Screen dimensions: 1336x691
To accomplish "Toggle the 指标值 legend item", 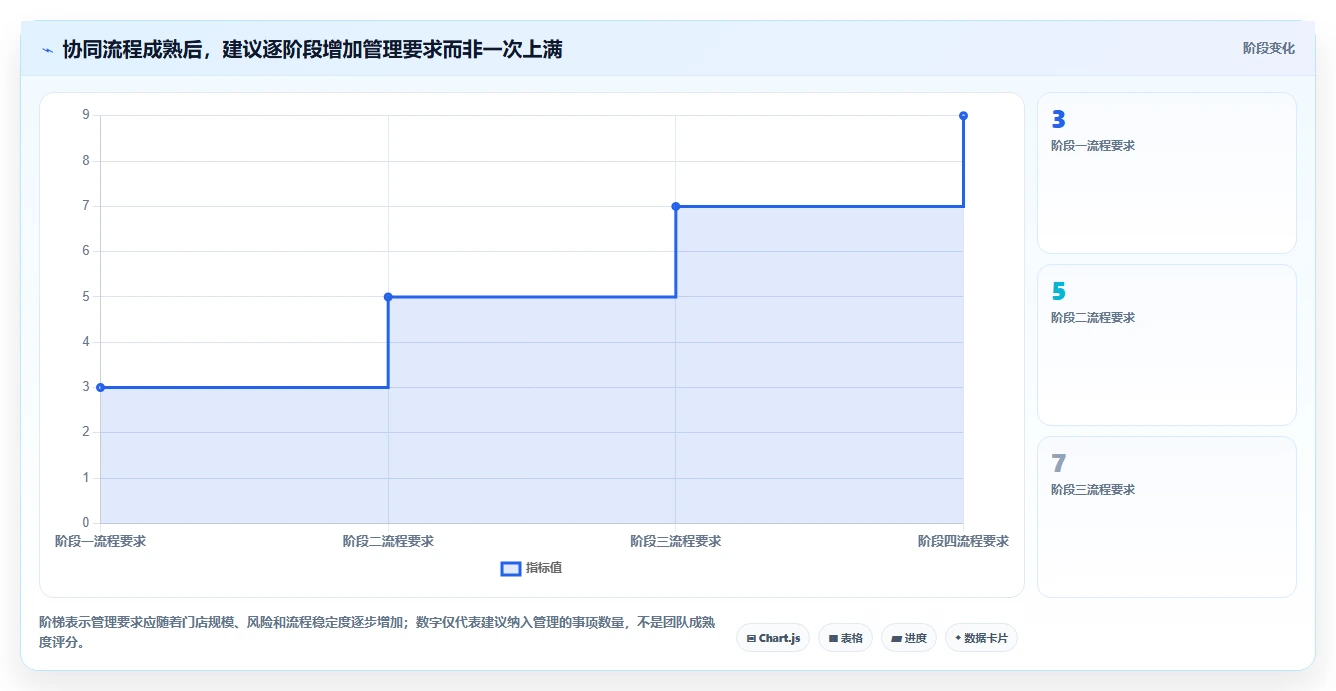I will click(x=531, y=568).
